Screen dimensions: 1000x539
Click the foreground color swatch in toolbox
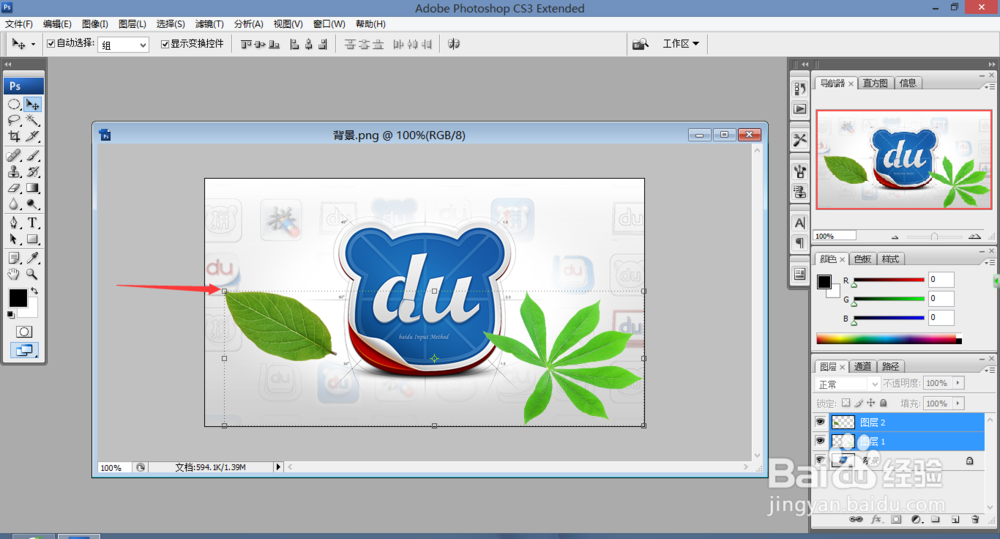click(18, 298)
